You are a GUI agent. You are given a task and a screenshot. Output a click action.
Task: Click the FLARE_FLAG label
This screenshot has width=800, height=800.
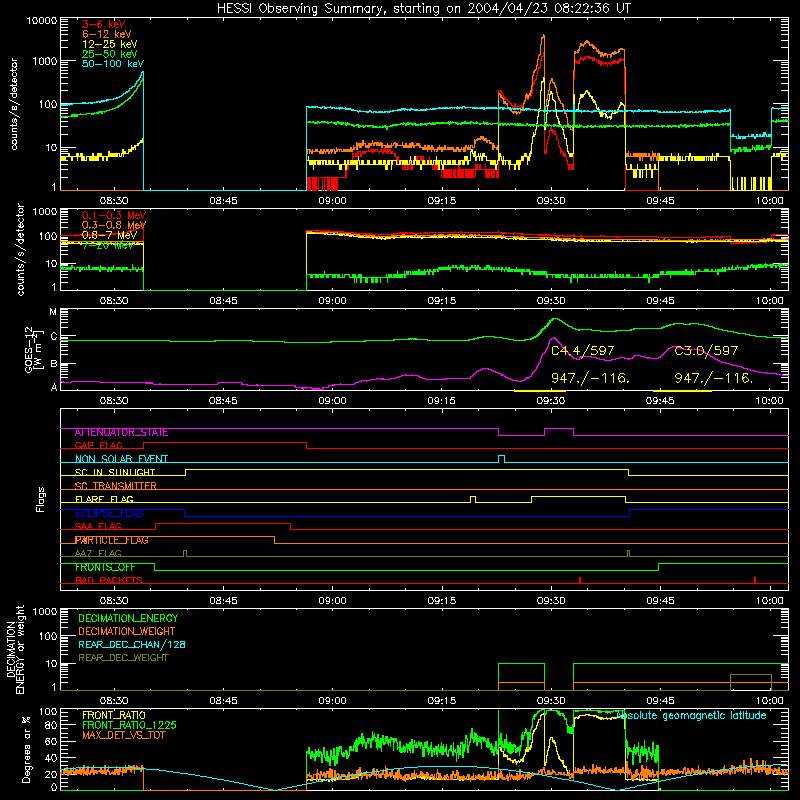point(104,499)
